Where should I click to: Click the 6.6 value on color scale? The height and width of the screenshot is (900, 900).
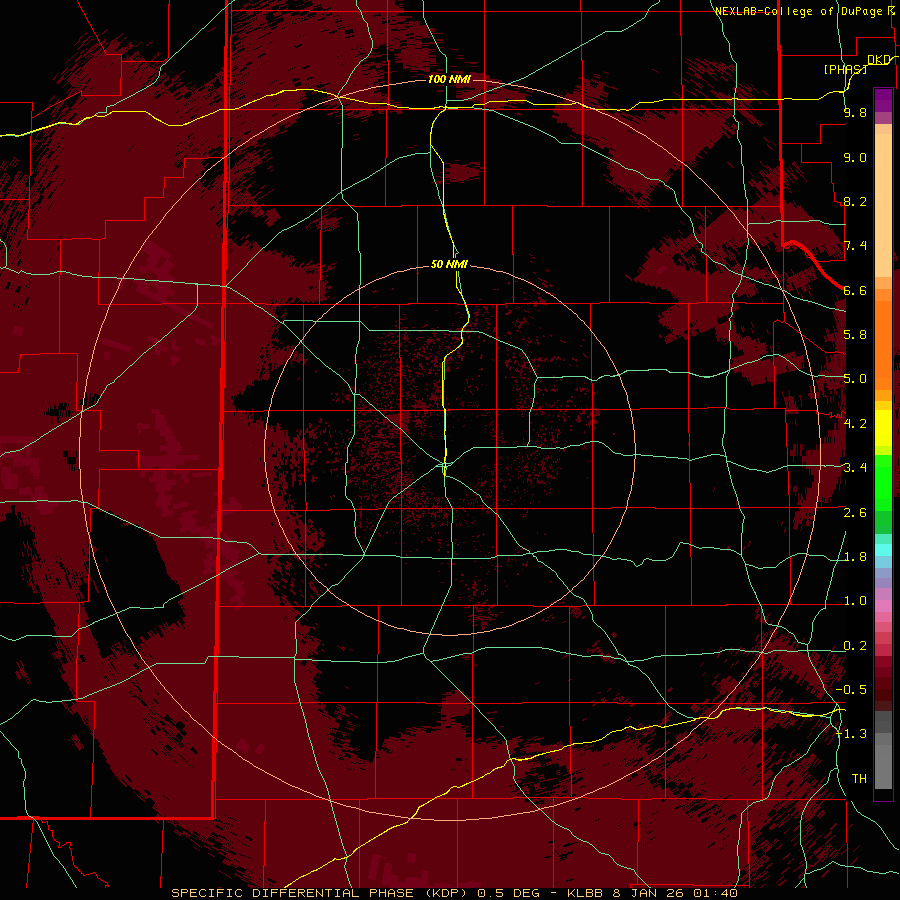click(x=855, y=290)
